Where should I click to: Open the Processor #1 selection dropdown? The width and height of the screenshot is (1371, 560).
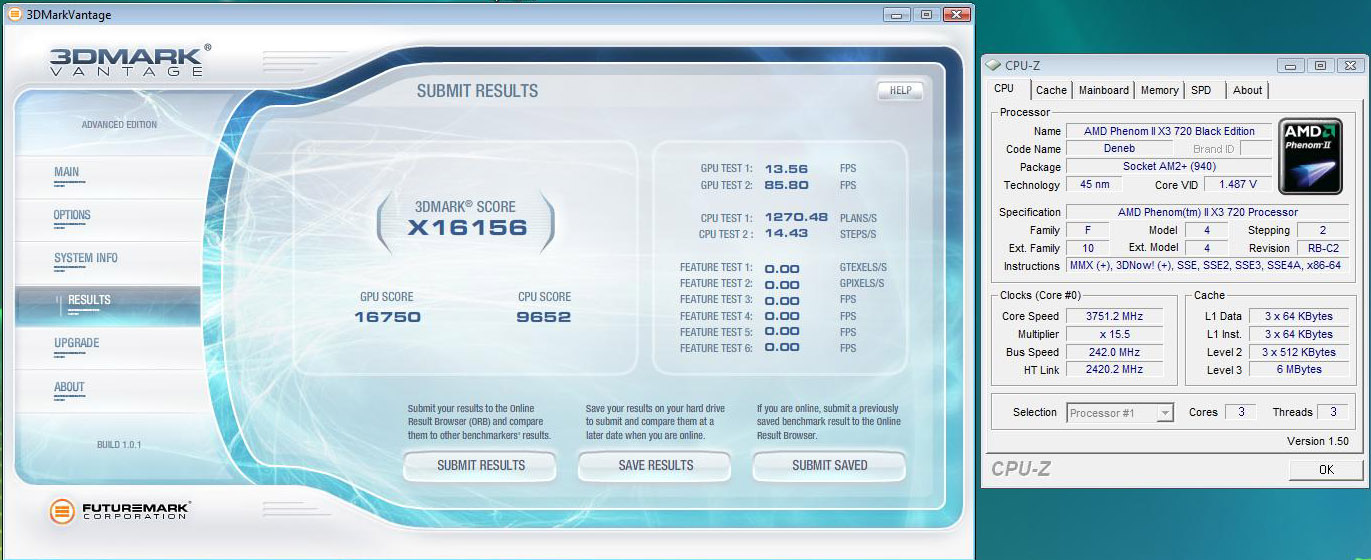(x=1120, y=412)
